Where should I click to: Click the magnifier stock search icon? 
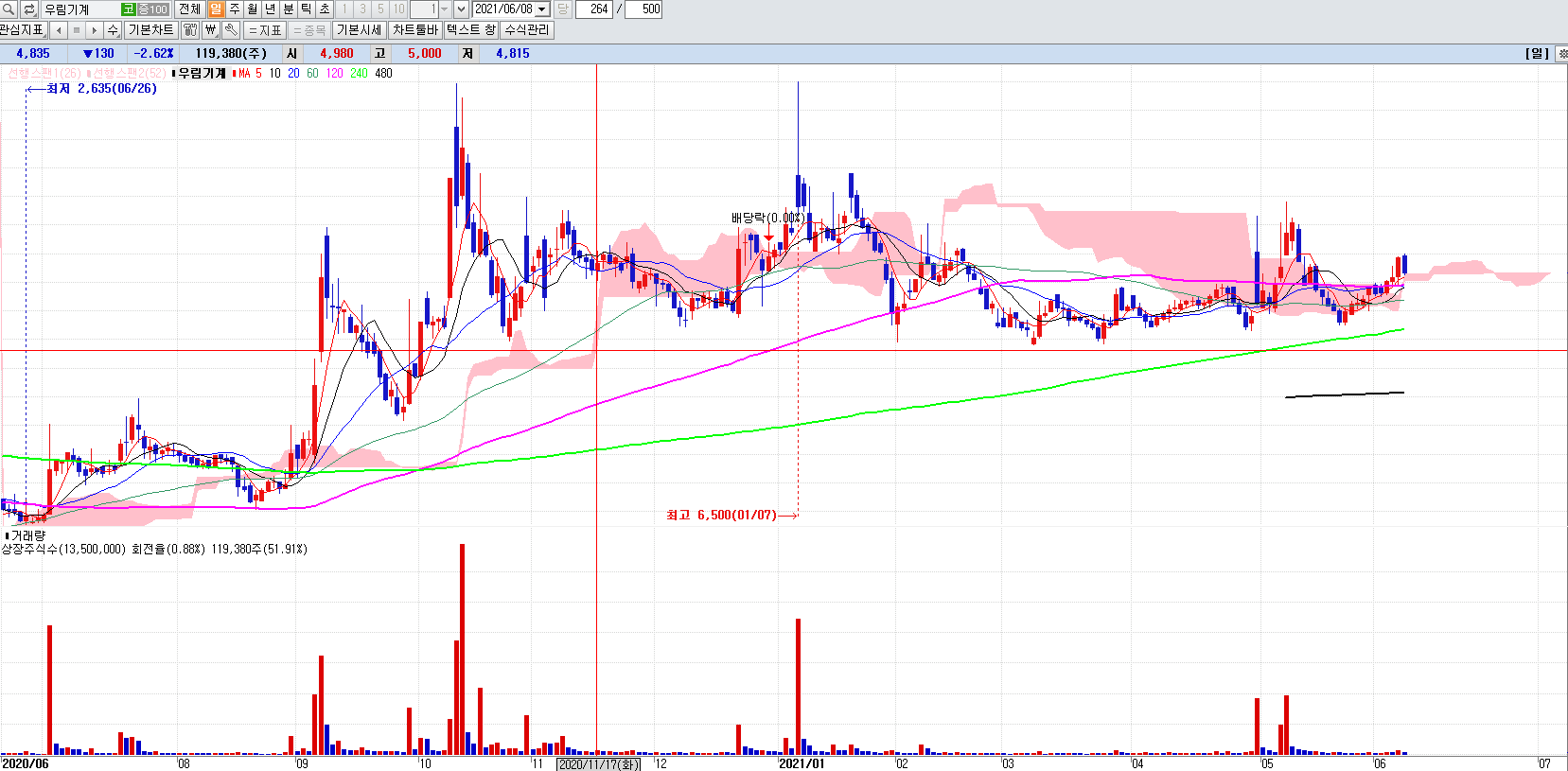pos(9,9)
